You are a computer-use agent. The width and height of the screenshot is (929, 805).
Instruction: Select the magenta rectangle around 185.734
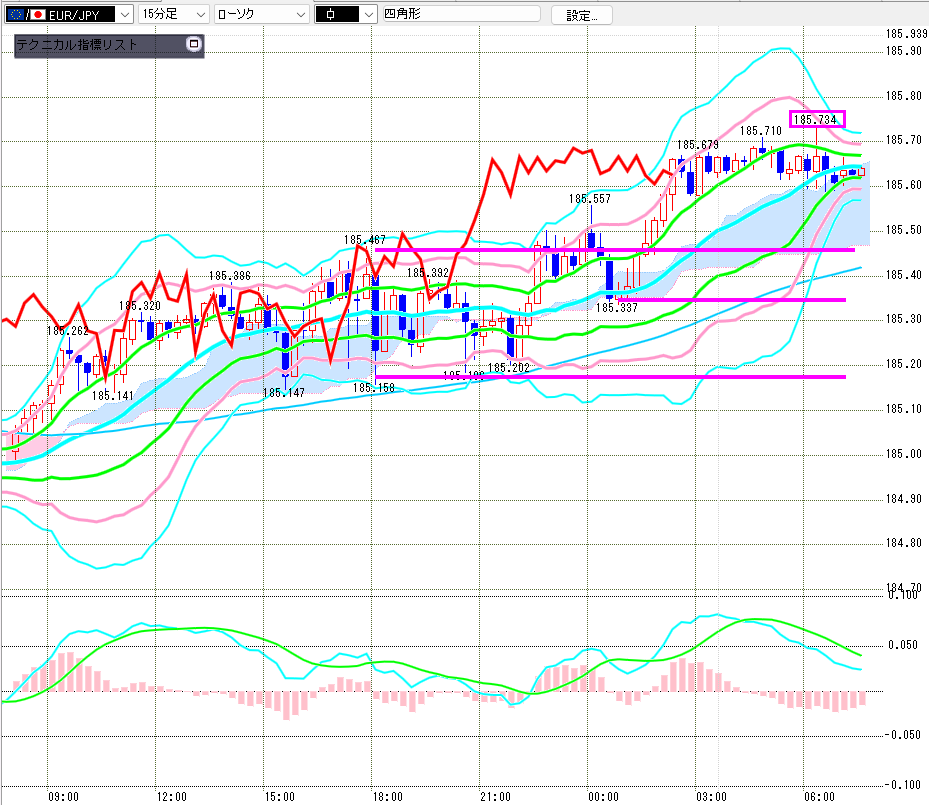pos(817,119)
